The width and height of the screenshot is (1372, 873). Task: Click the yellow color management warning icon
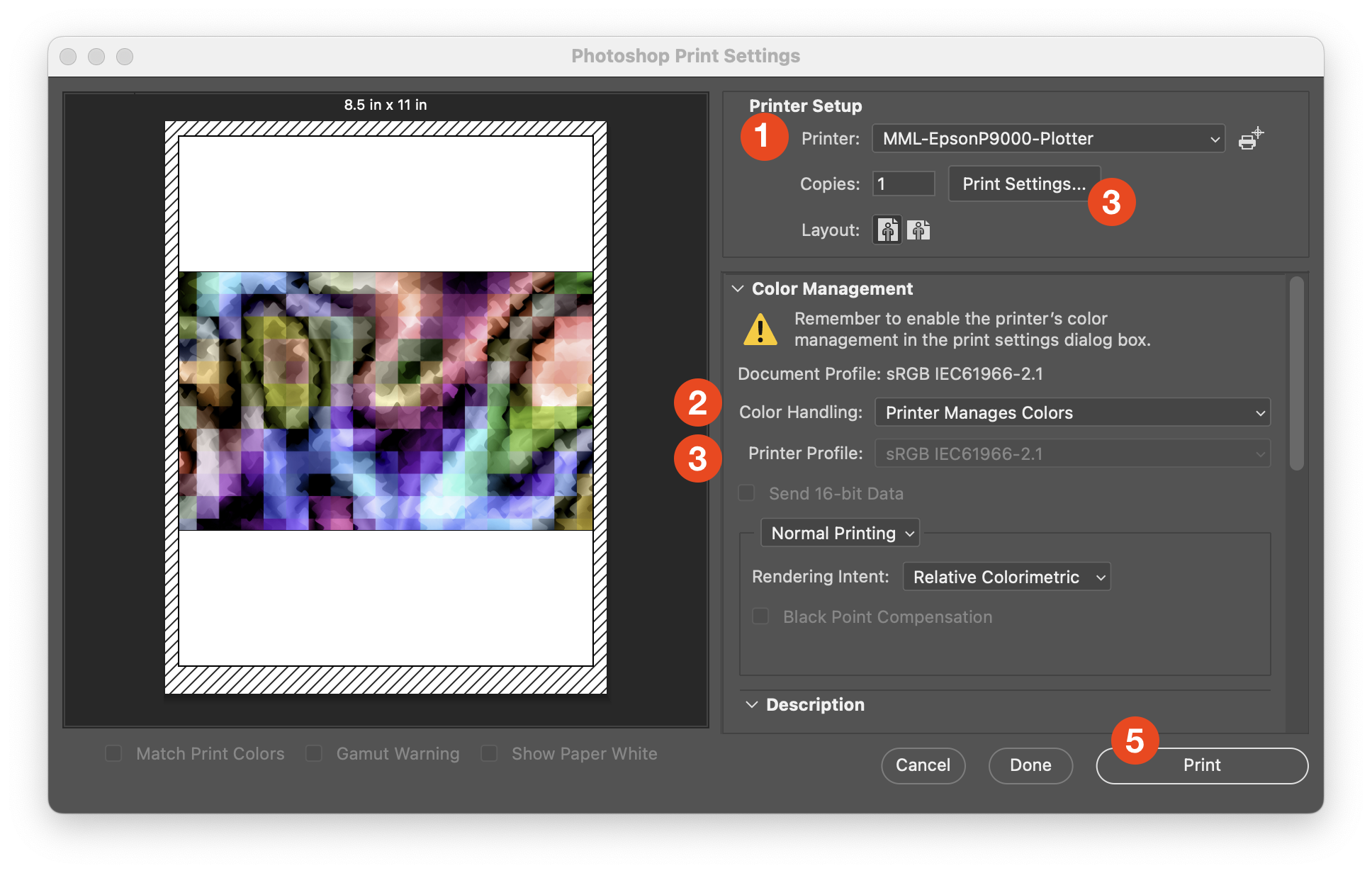coord(760,330)
